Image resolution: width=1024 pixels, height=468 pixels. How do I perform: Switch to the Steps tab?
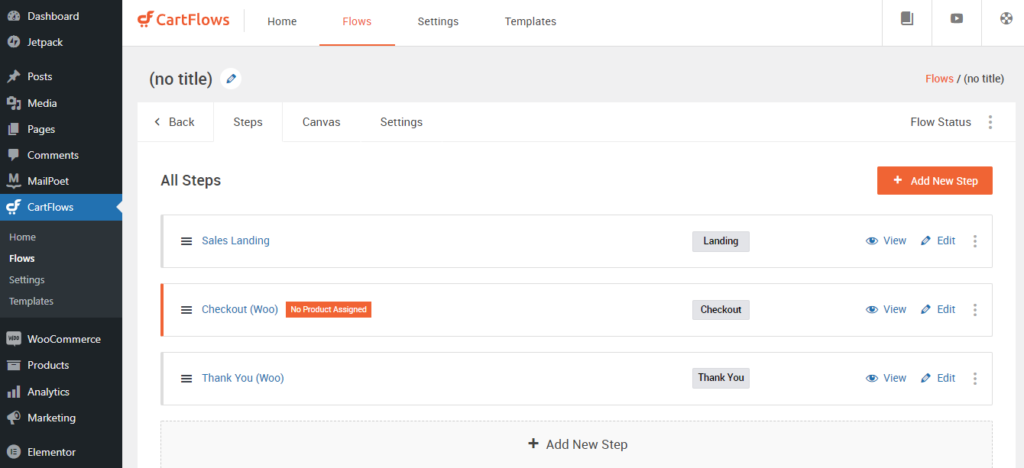pos(248,122)
